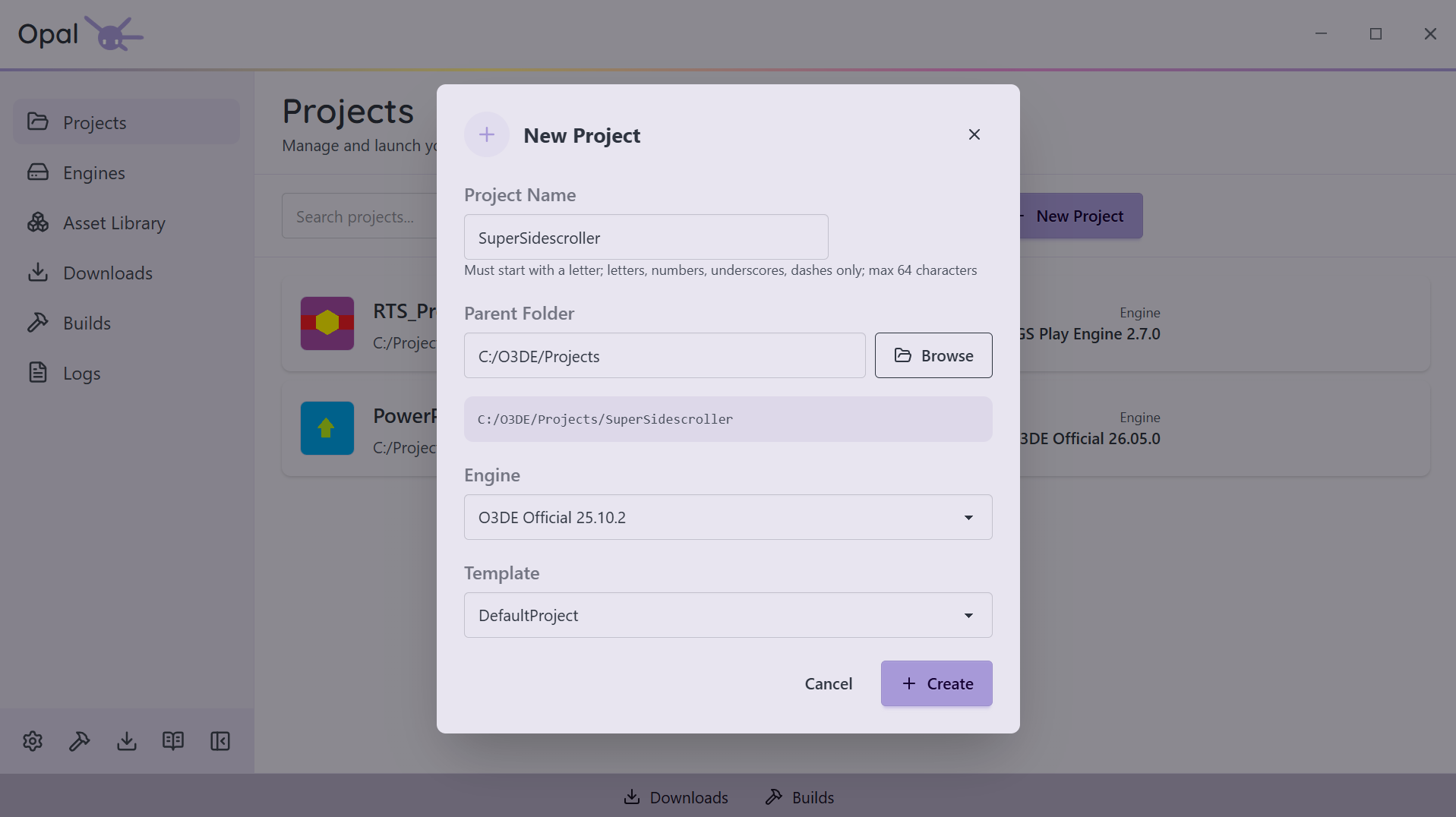Open Projects in the sidebar
Screen dimensions: 1456x817
click(127, 122)
